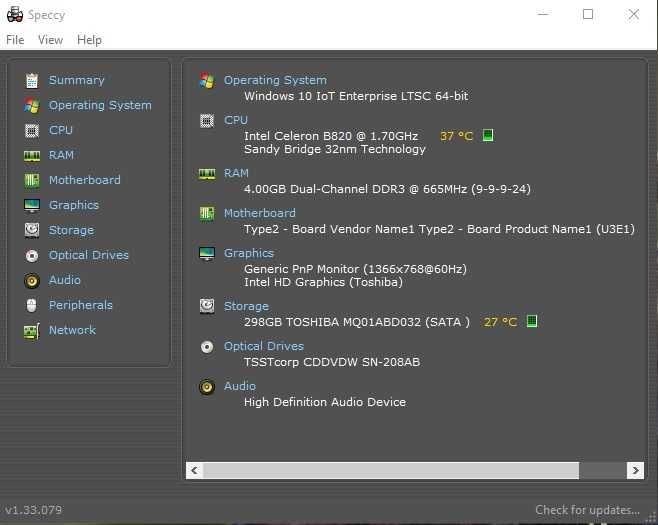Click 'Intel HD Graphics (Toshiba)' text
Screen dimensions: 658x525
point(323,282)
